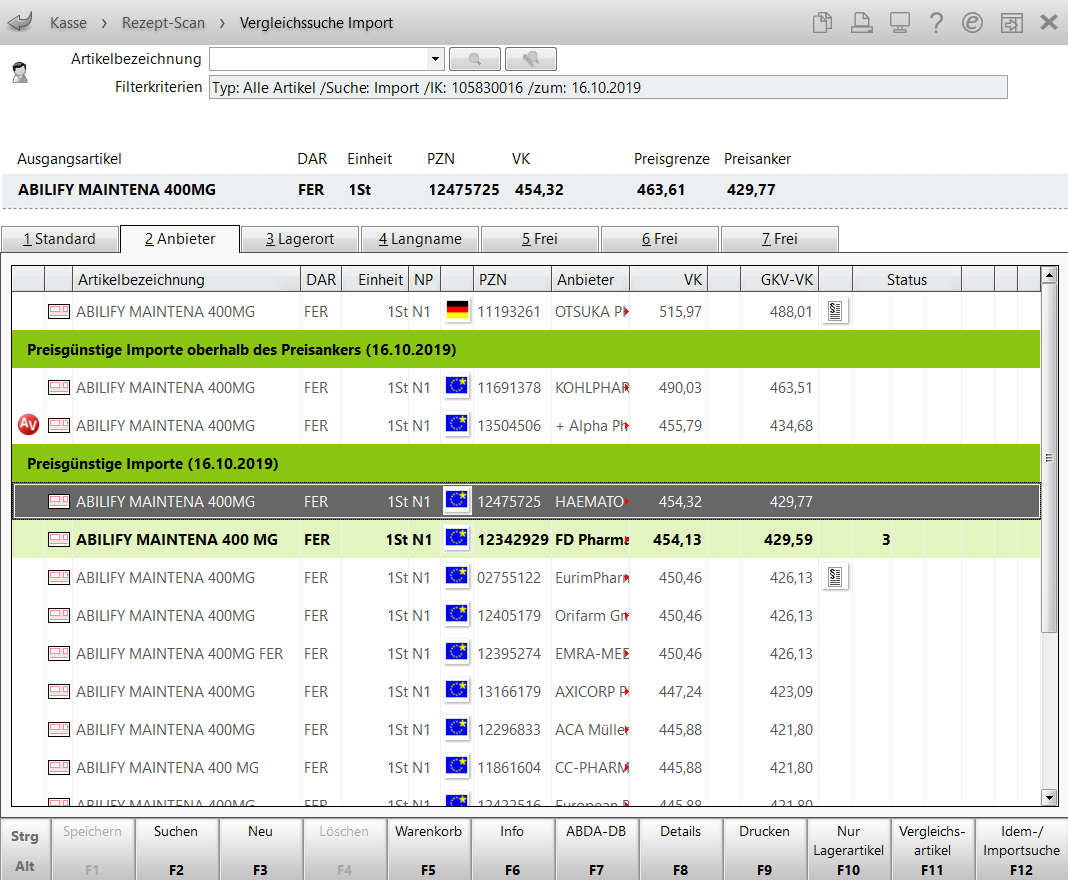This screenshot has width=1068, height=880.
Task: Click the EU flag in the HAEMATO row
Action: [456, 501]
